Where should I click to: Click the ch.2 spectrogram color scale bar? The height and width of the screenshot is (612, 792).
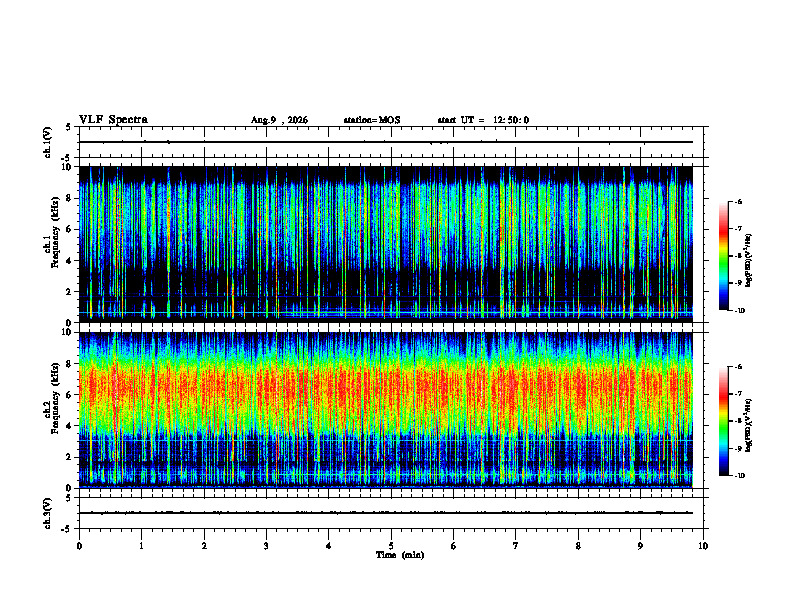723,421
